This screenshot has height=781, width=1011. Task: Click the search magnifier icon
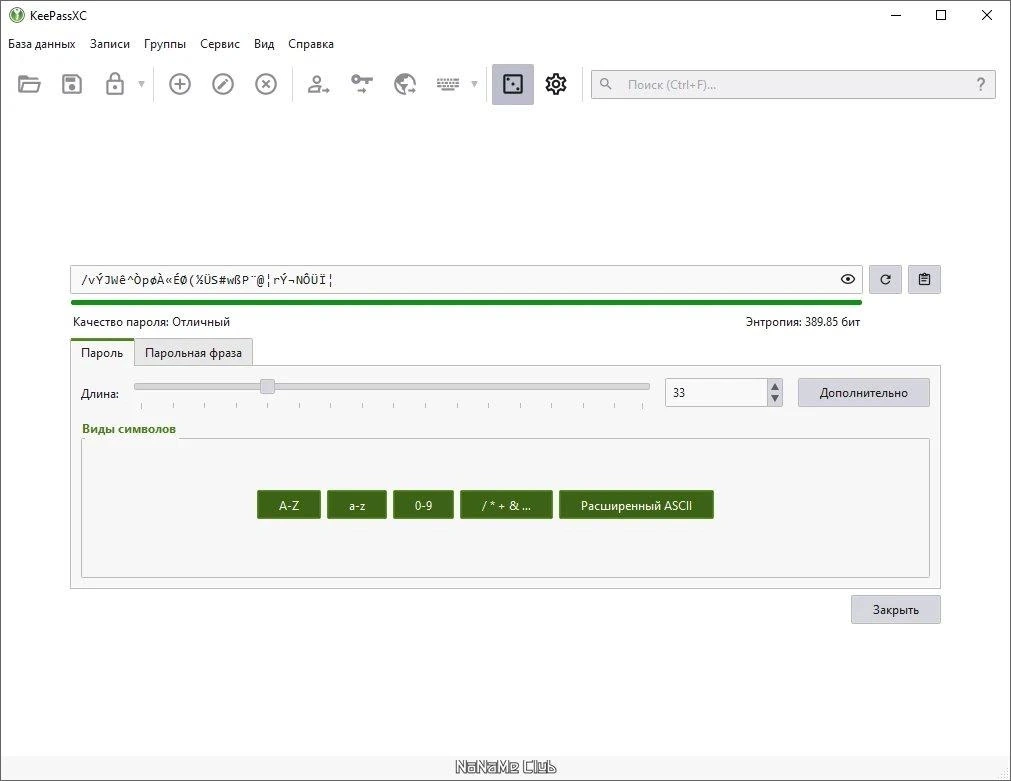click(605, 84)
